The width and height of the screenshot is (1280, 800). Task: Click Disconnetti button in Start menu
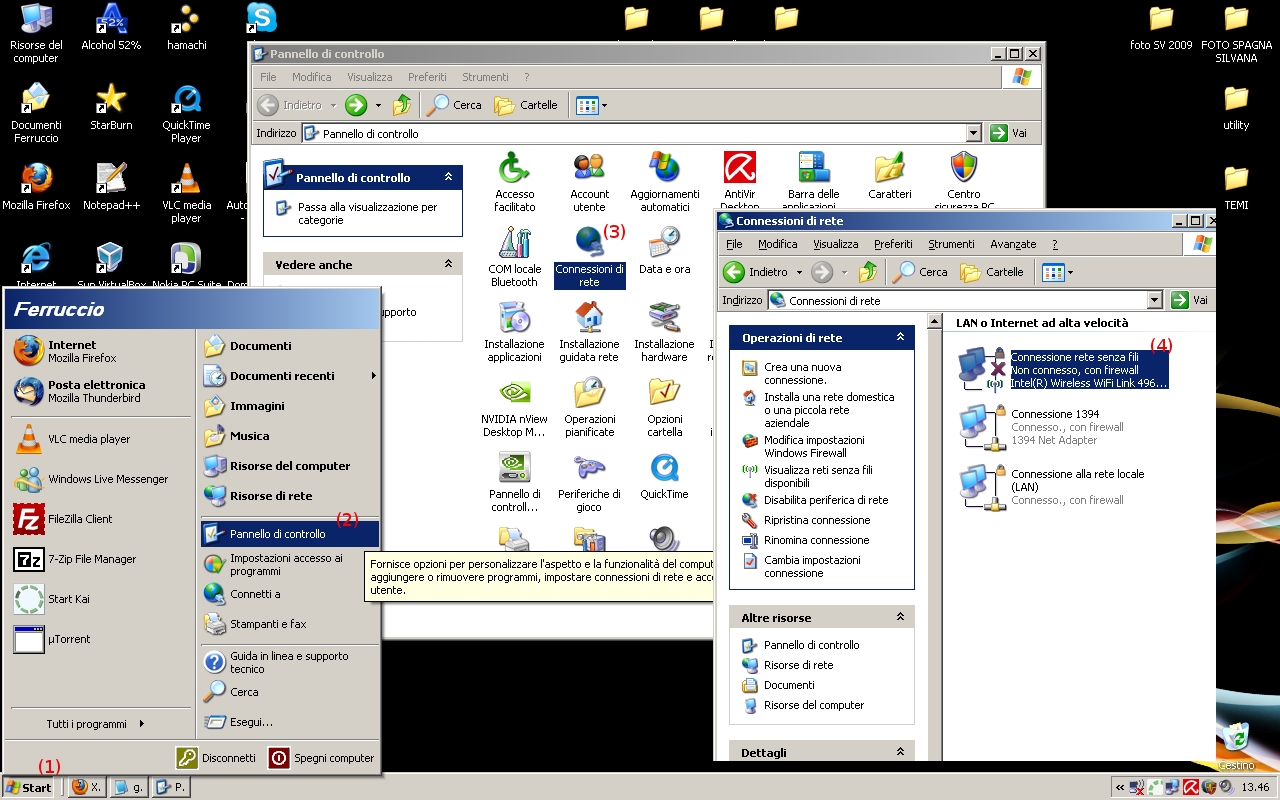pos(217,758)
